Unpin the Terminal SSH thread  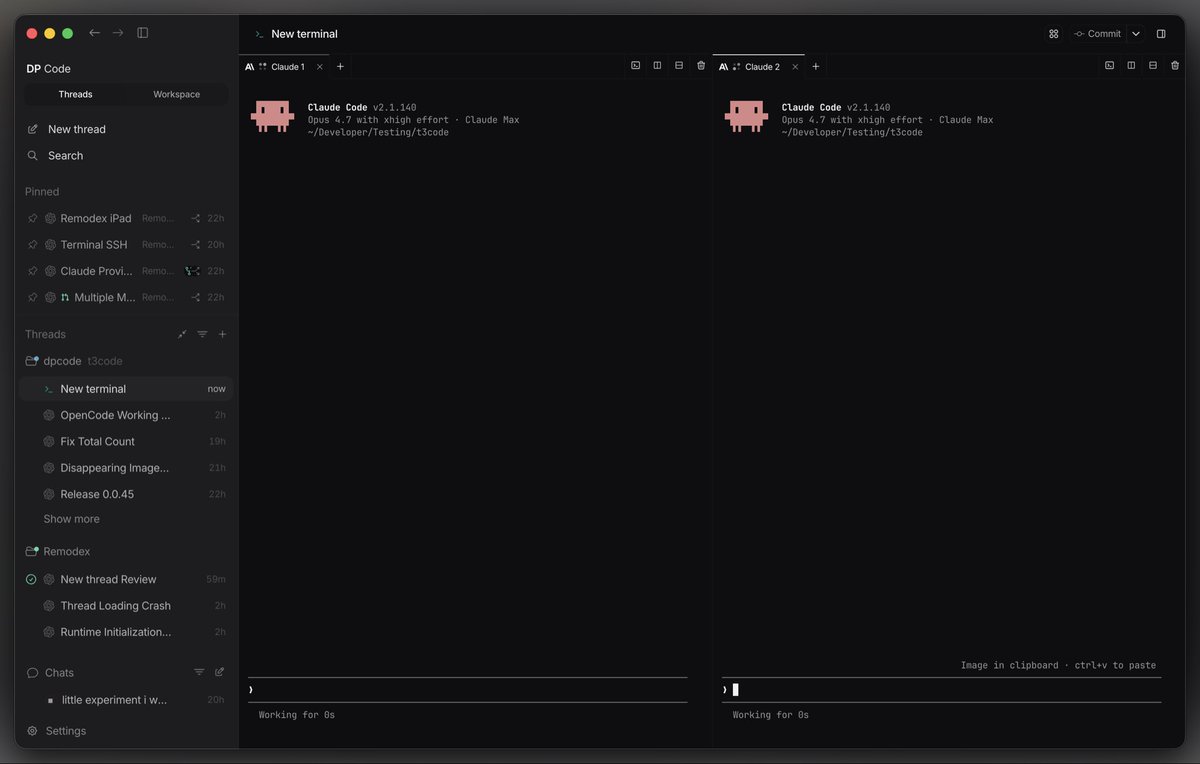[x=33, y=245]
